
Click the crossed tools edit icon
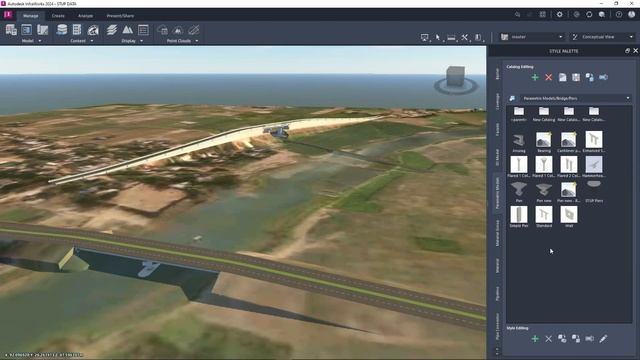click(x=464, y=38)
